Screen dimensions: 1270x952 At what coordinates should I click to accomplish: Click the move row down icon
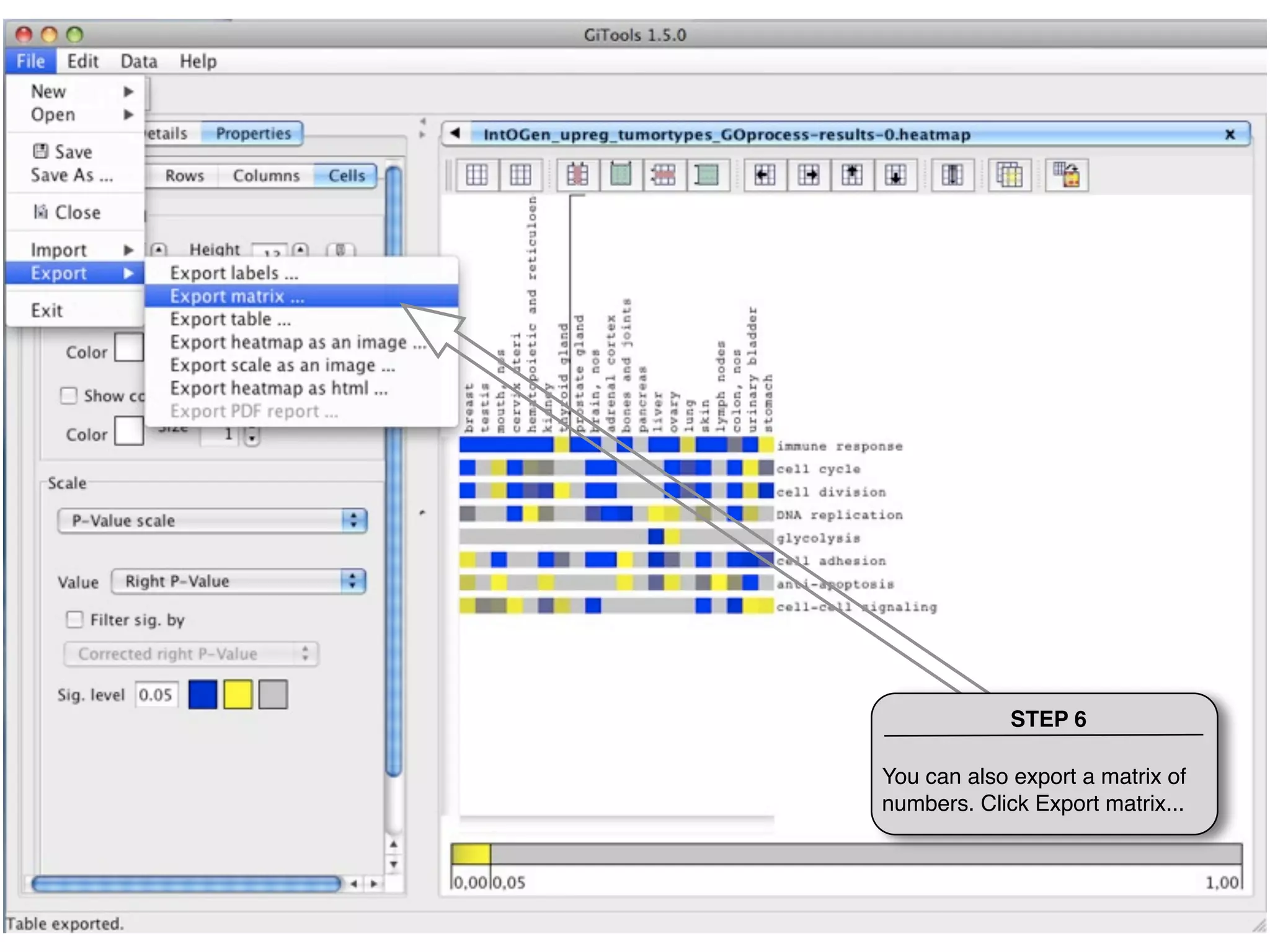[x=895, y=175]
